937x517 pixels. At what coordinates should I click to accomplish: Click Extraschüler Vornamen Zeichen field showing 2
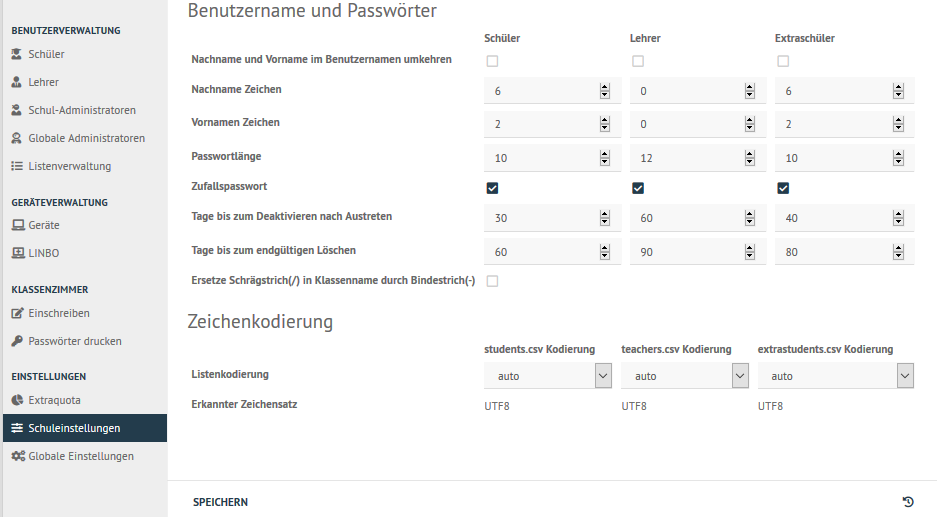click(x=844, y=124)
